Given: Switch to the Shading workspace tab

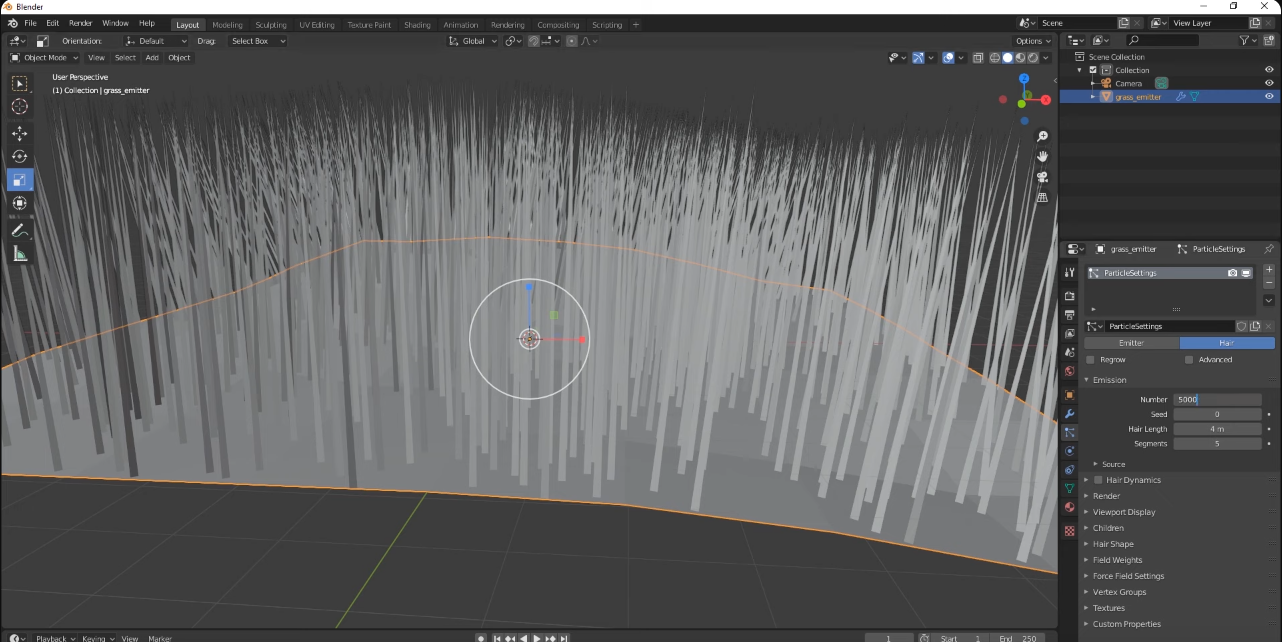Looking at the screenshot, I should click(x=417, y=24).
